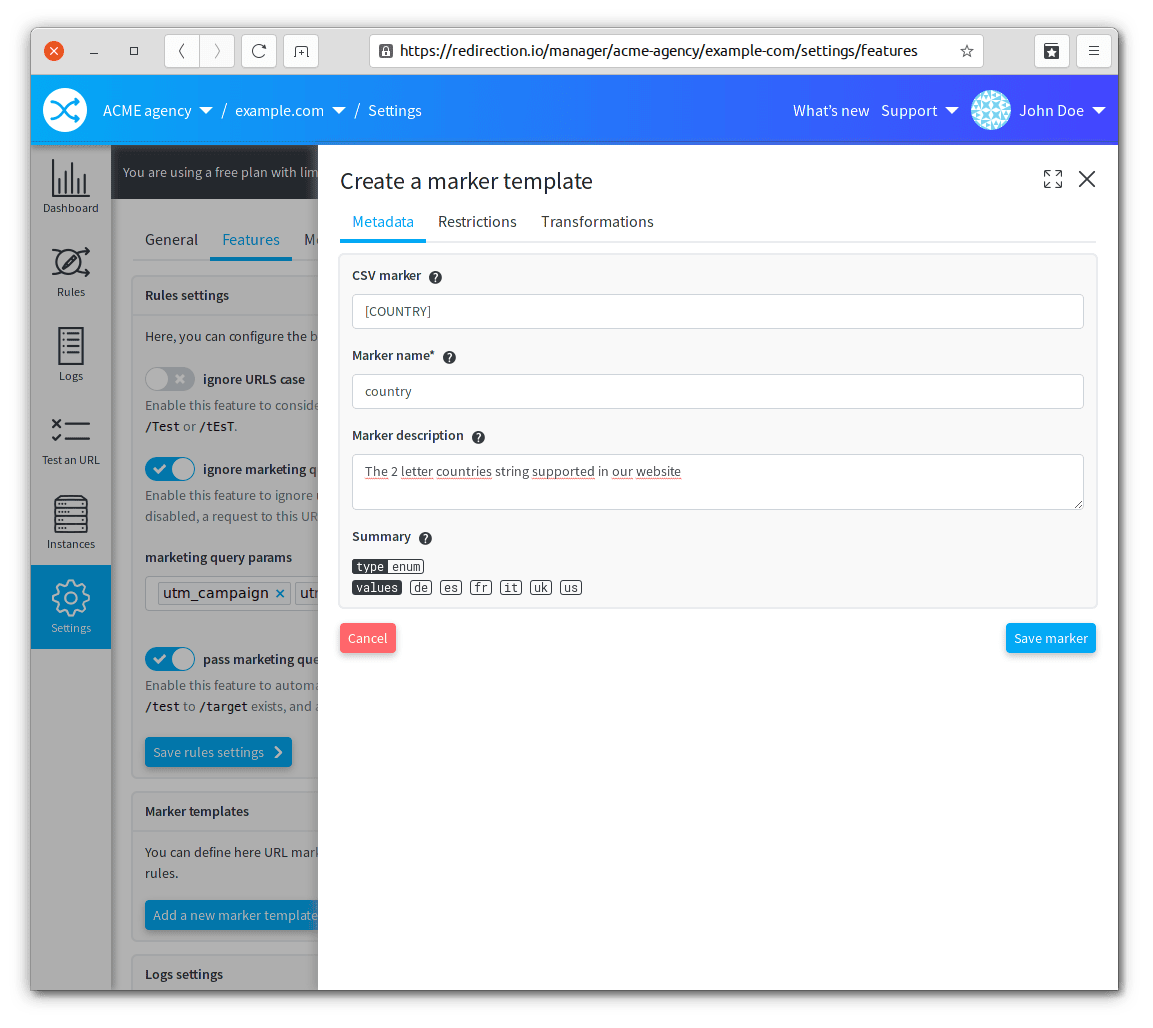The height and width of the screenshot is (1028, 1153).
Task: Click the 'us' value tag
Action: (x=571, y=588)
